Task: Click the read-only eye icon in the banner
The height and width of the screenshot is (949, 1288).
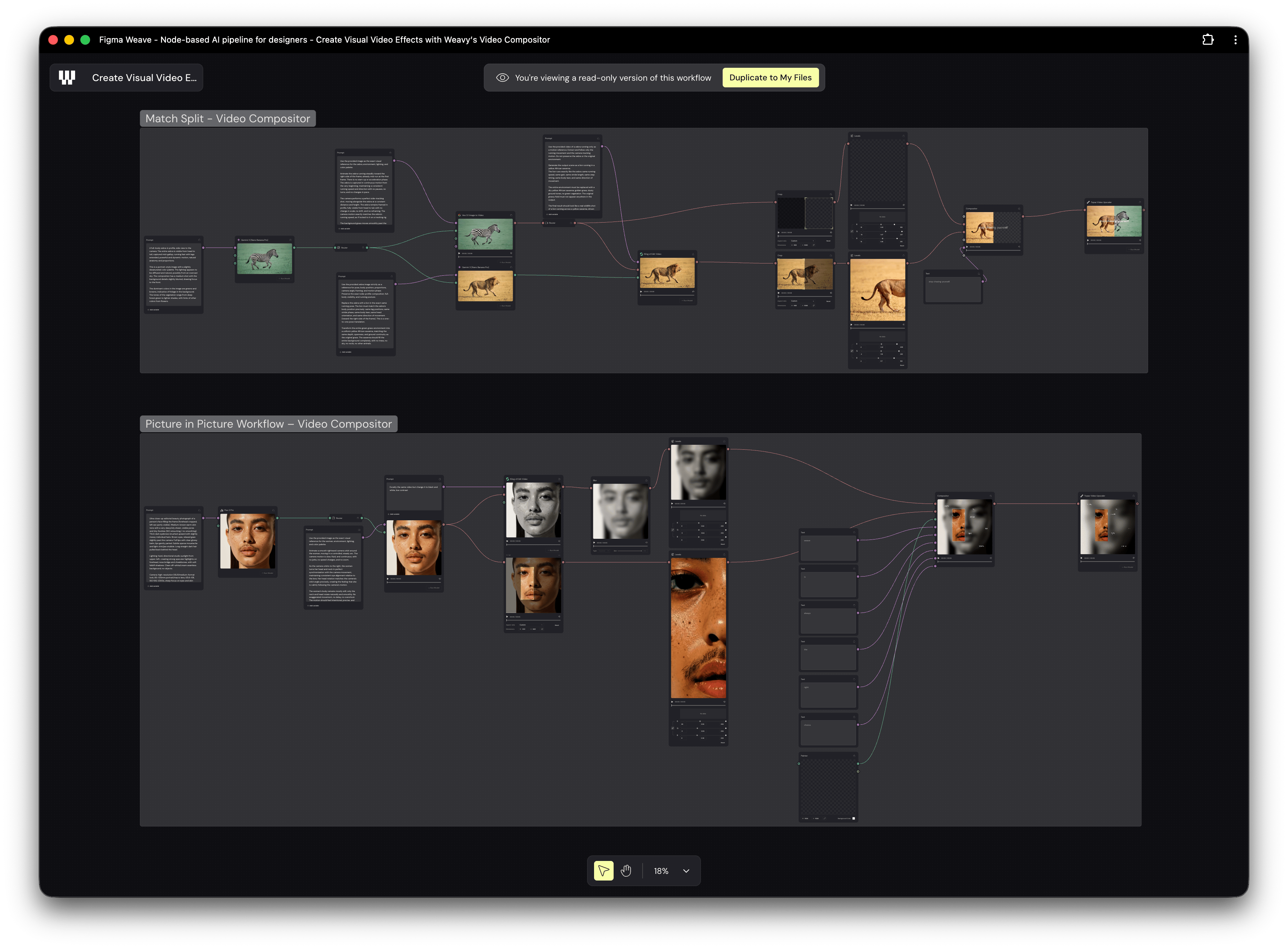Action: (x=503, y=77)
